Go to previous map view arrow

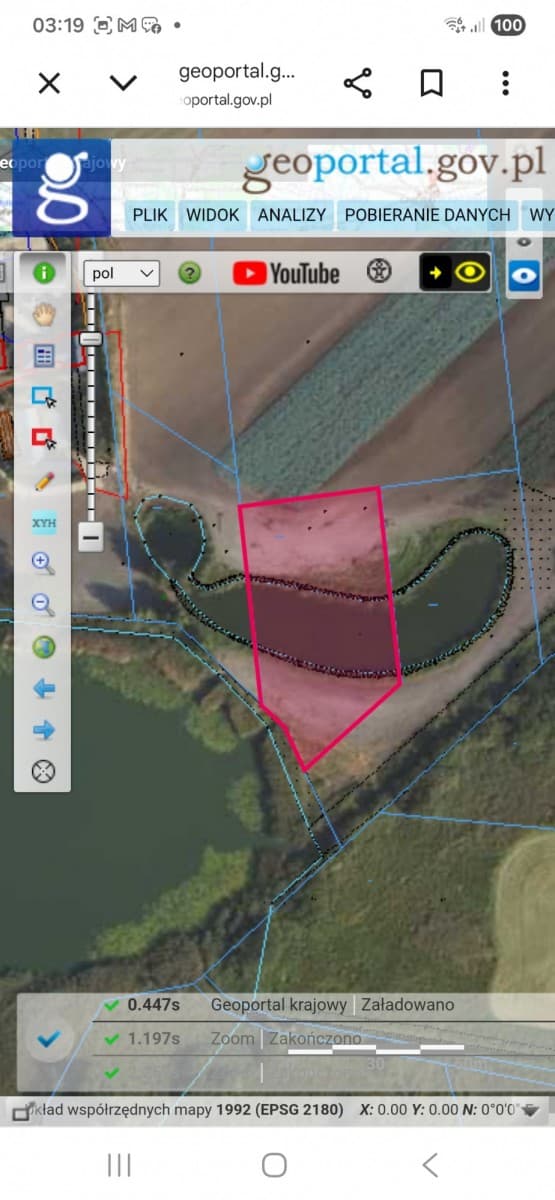tap(44, 689)
